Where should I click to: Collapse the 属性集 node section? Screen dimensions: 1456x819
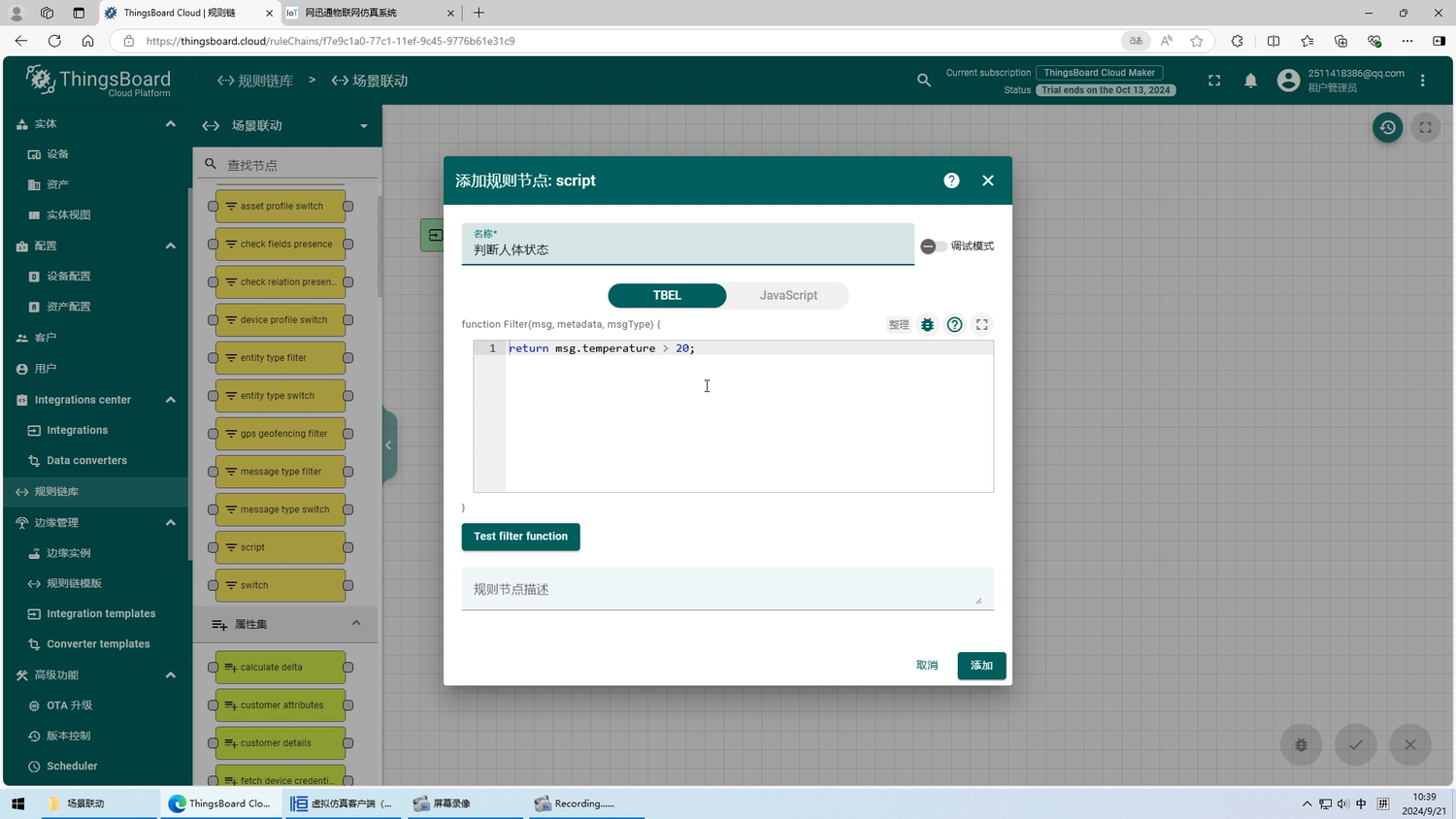[x=356, y=624]
